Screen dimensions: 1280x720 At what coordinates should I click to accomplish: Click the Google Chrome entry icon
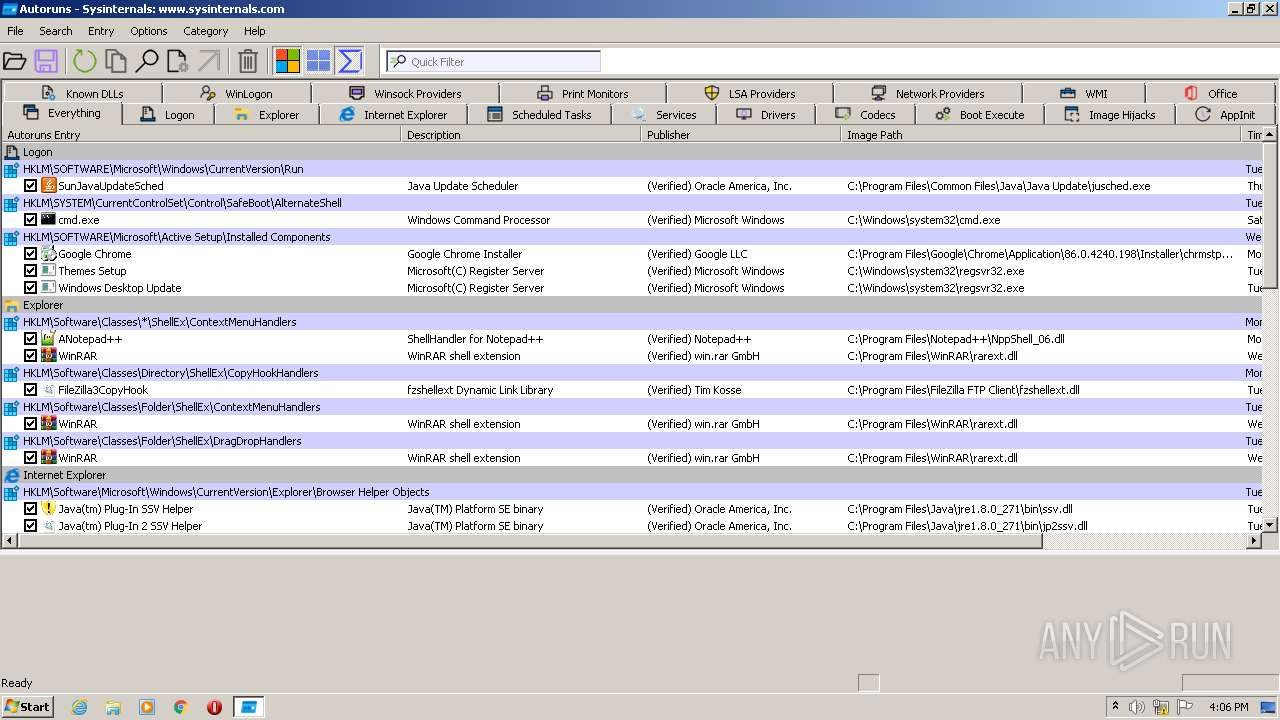(48, 253)
